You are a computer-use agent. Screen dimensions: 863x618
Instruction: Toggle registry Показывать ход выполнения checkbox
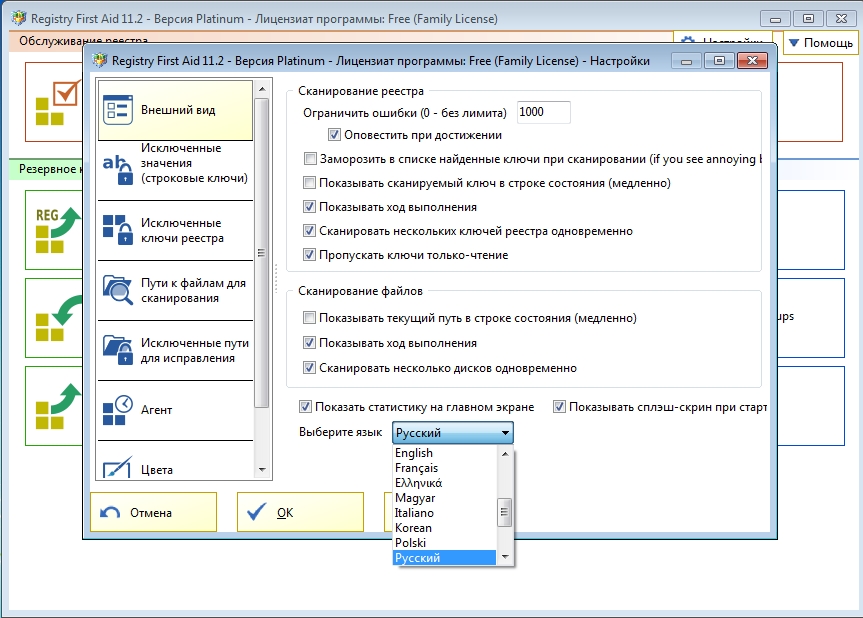click(309, 207)
